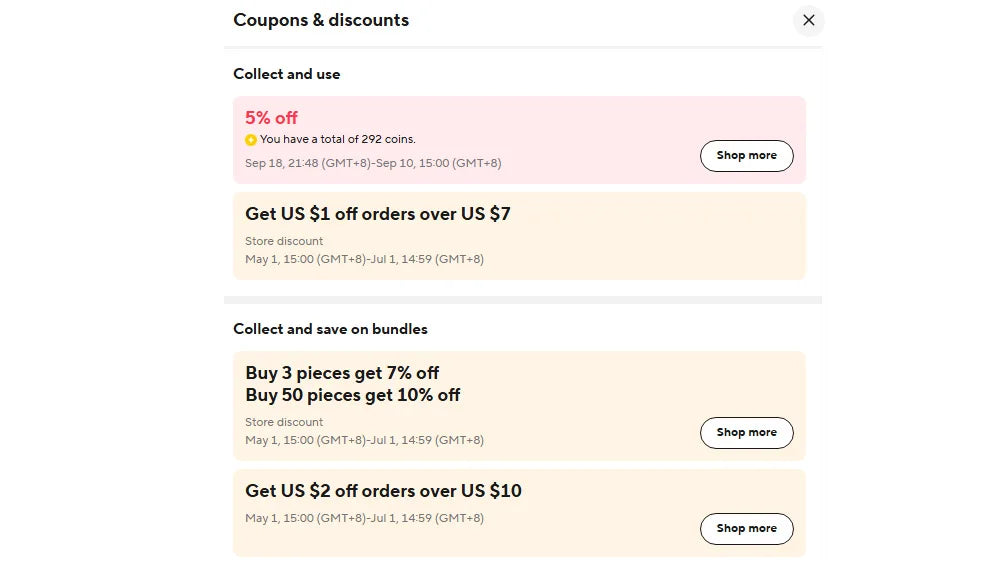Click the "Buy 50 pieces get 10% off" text

coord(352,395)
